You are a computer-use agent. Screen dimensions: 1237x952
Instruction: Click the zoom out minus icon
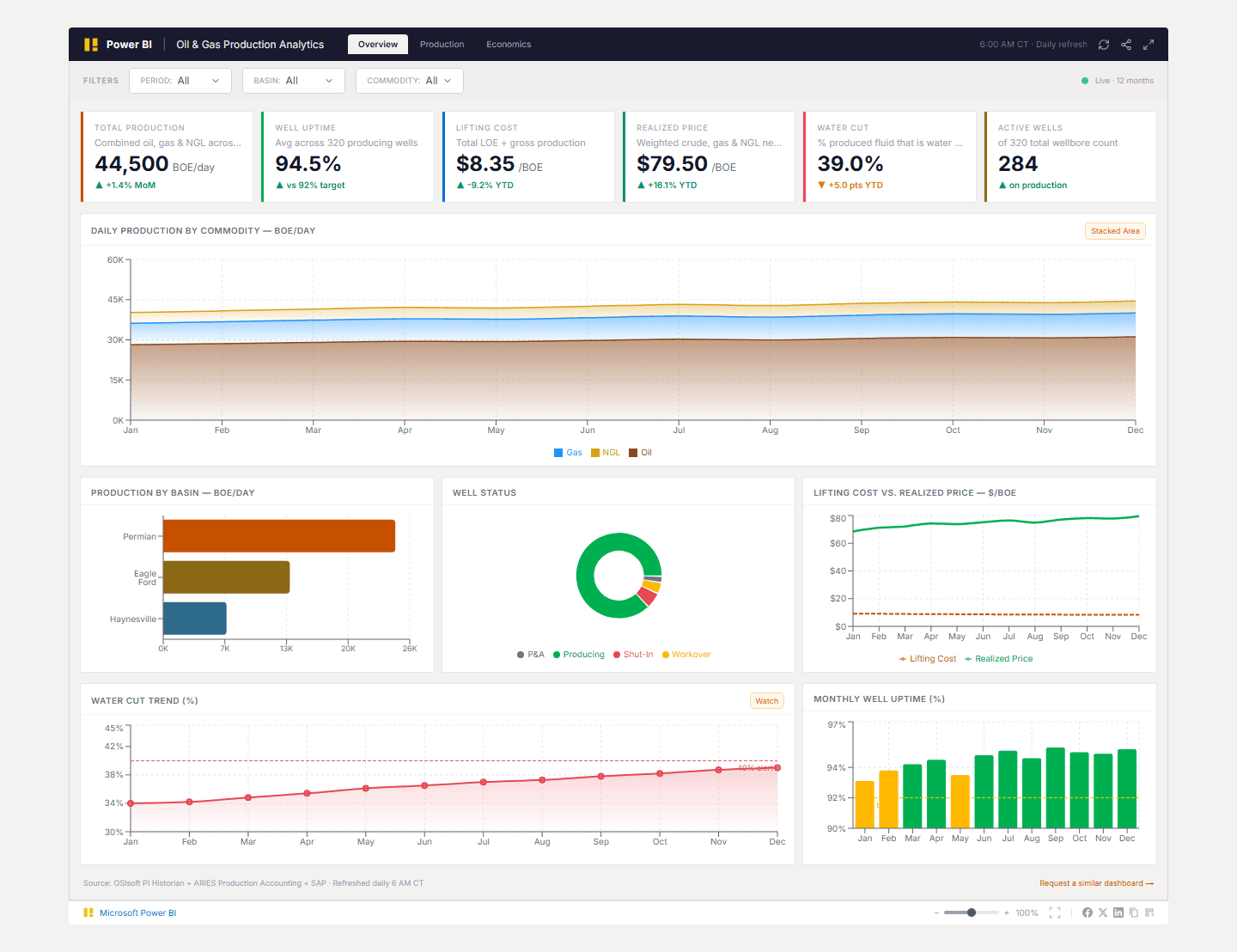pyautogui.click(x=936, y=912)
